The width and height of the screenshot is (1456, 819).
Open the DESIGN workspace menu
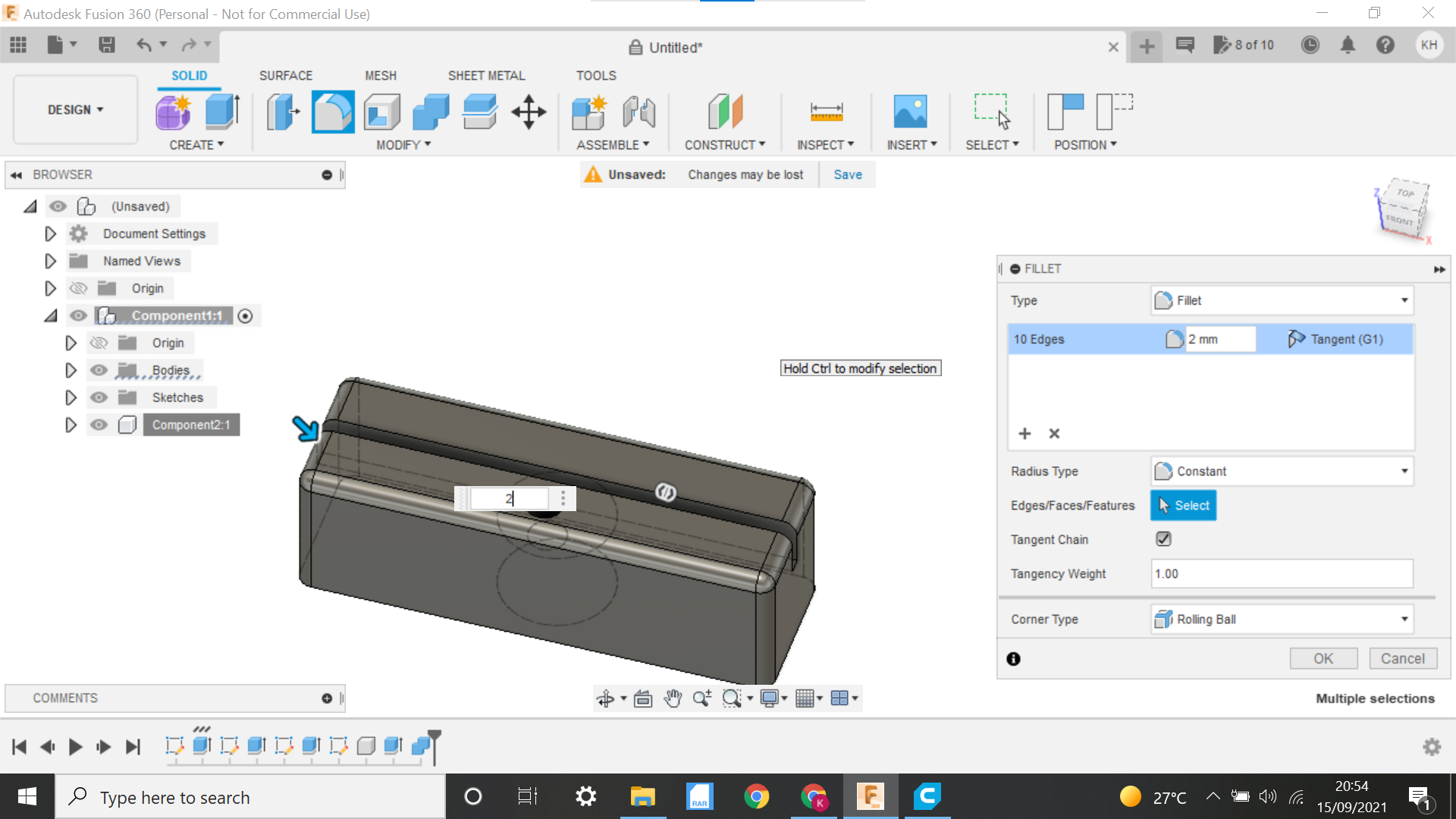74,109
